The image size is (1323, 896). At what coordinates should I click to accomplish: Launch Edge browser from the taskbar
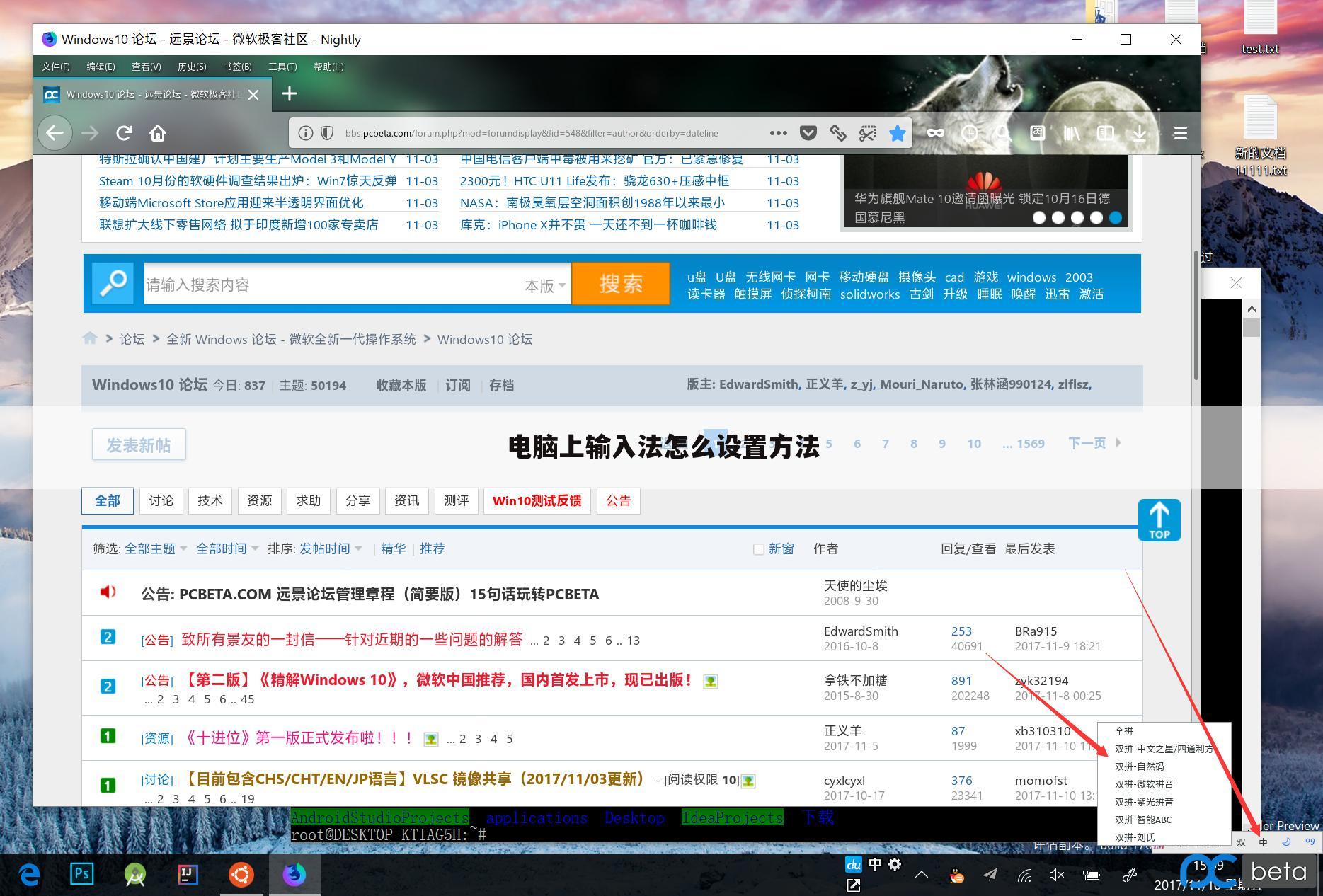click(28, 875)
